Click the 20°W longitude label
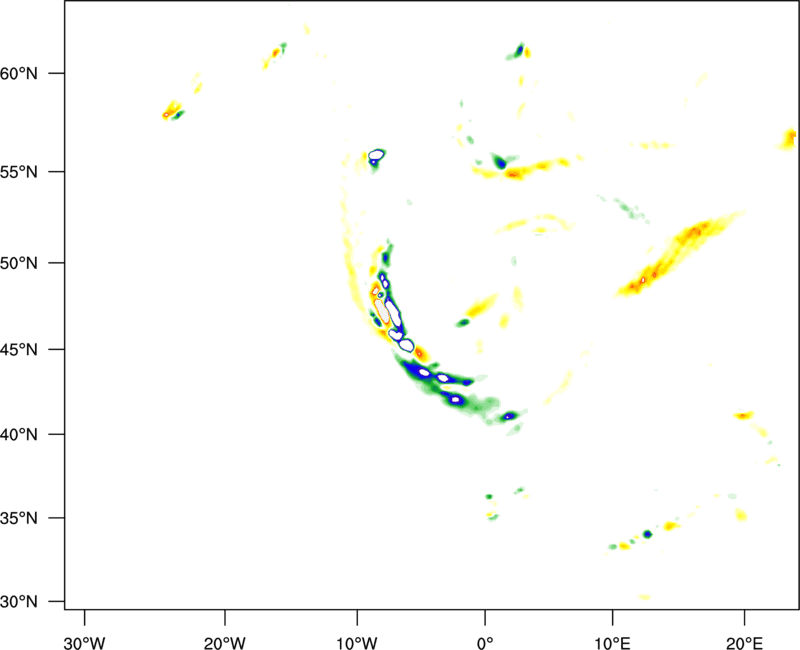 [x=225, y=643]
